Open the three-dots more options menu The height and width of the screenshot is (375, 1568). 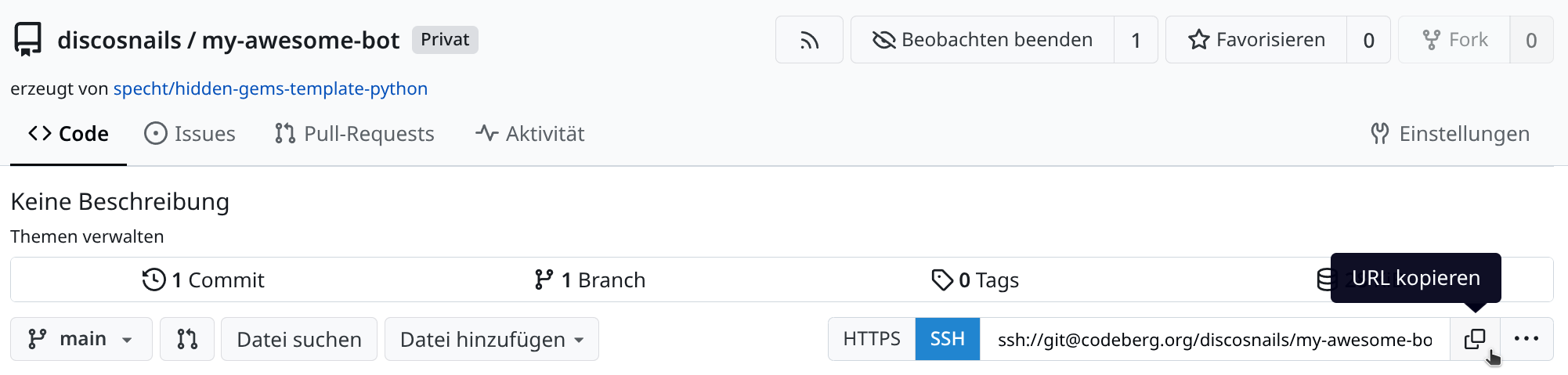coord(1526,339)
